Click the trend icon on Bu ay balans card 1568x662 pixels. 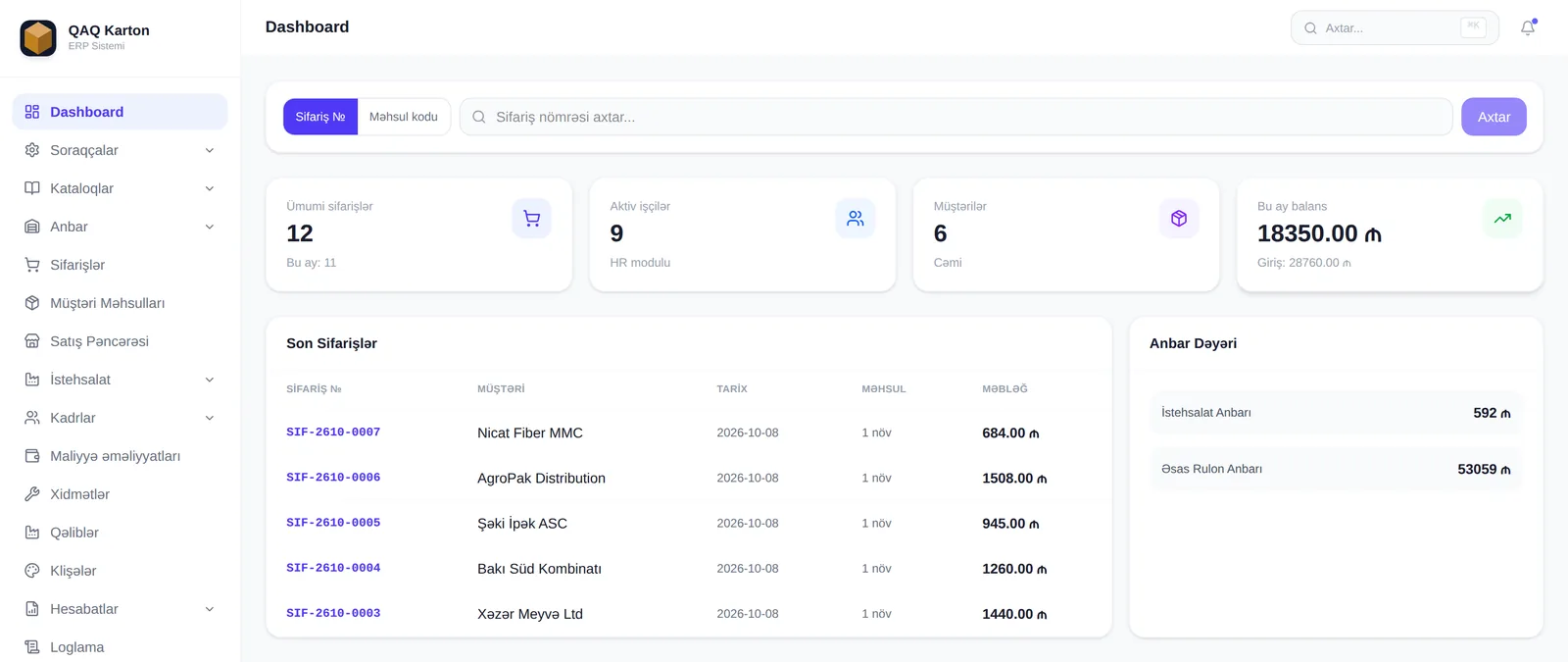(x=1502, y=218)
